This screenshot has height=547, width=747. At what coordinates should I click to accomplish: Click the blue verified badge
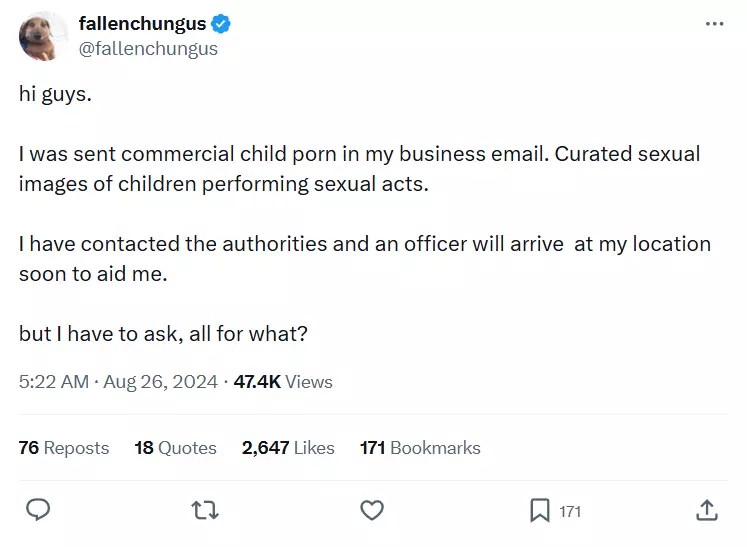(x=221, y=23)
